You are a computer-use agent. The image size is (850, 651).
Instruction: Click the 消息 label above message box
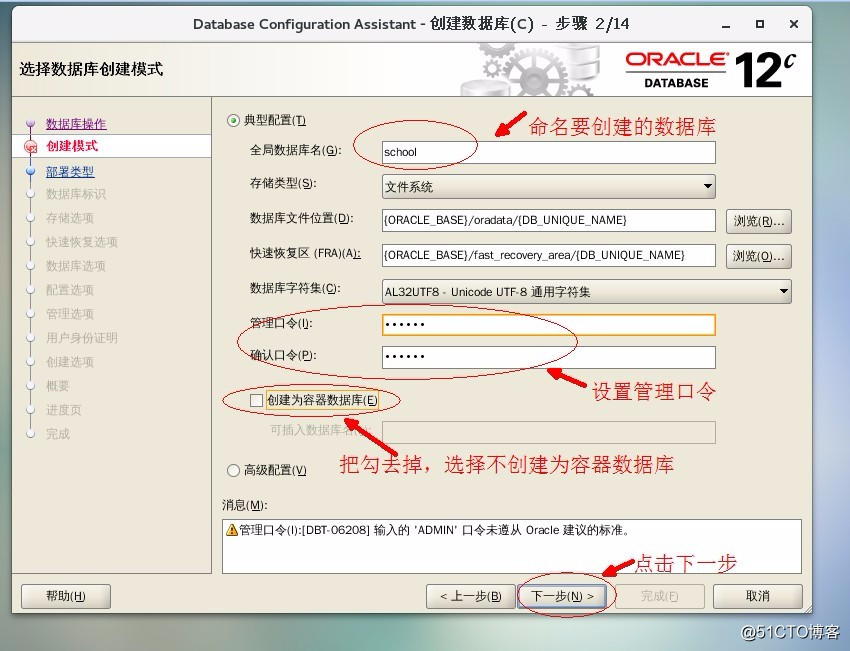(x=244, y=505)
